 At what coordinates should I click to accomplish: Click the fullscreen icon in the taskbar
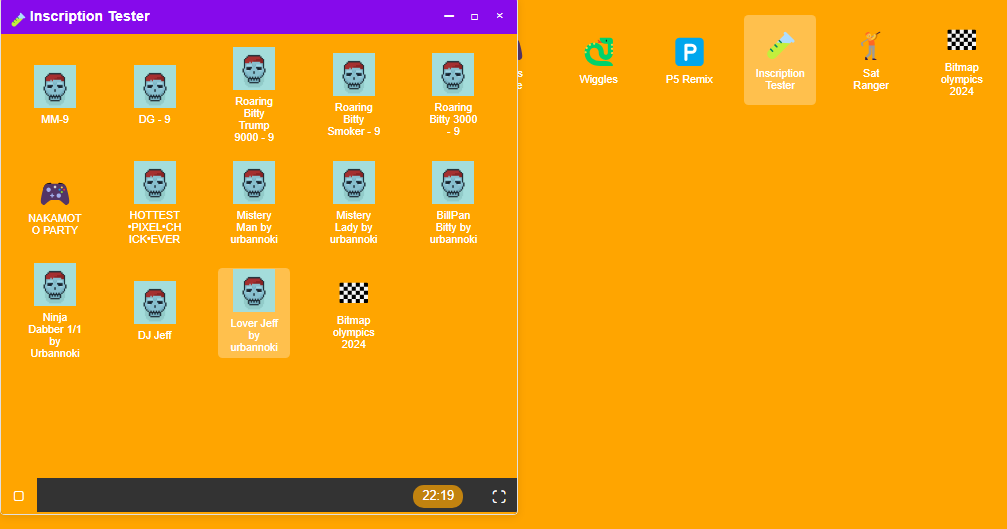pyautogui.click(x=499, y=496)
